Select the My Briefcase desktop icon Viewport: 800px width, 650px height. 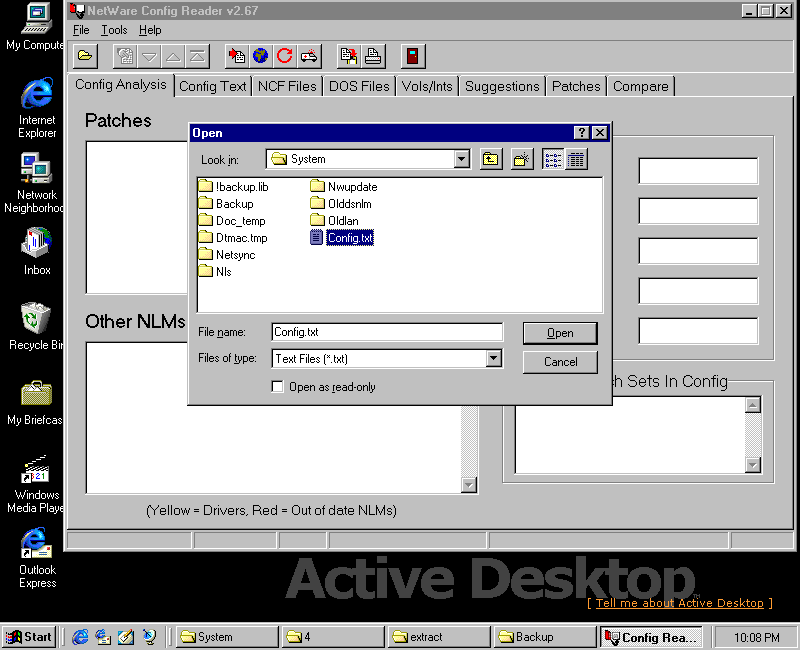(x=36, y=403)
